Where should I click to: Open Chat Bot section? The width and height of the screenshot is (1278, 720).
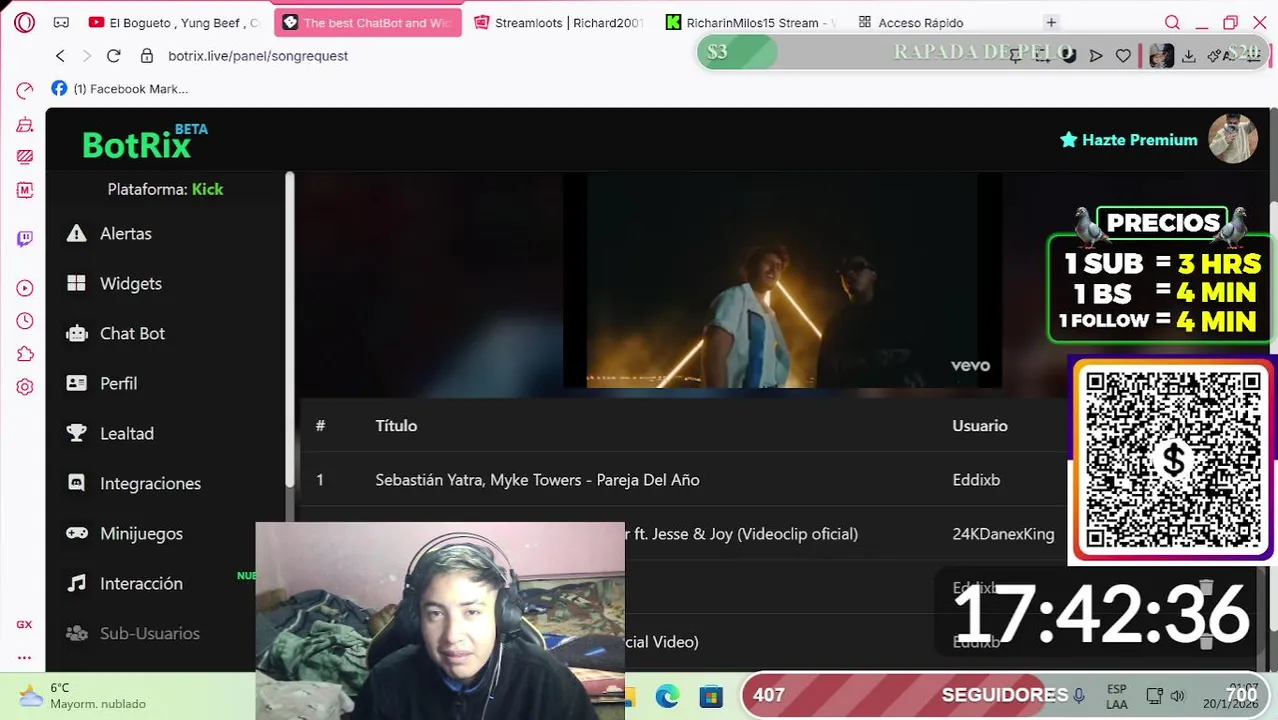pos(132,334)
